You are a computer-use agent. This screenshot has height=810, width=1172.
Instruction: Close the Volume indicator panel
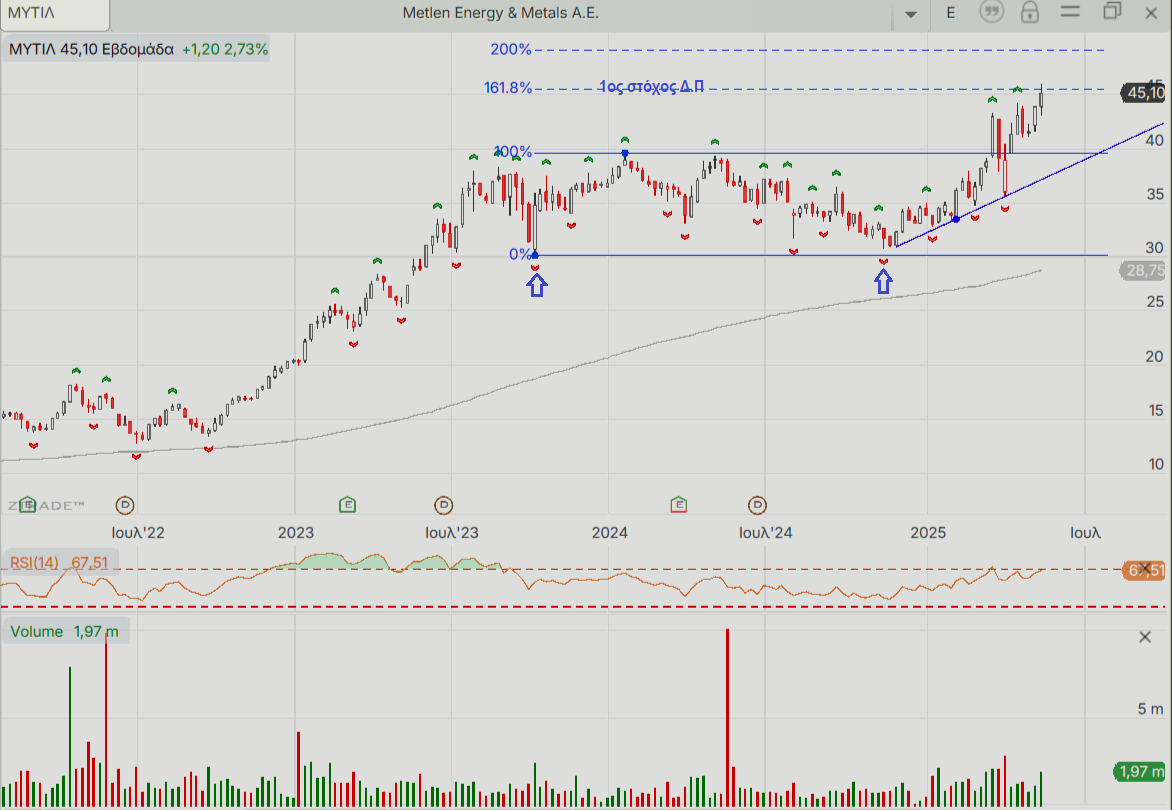pos(1145,637)
